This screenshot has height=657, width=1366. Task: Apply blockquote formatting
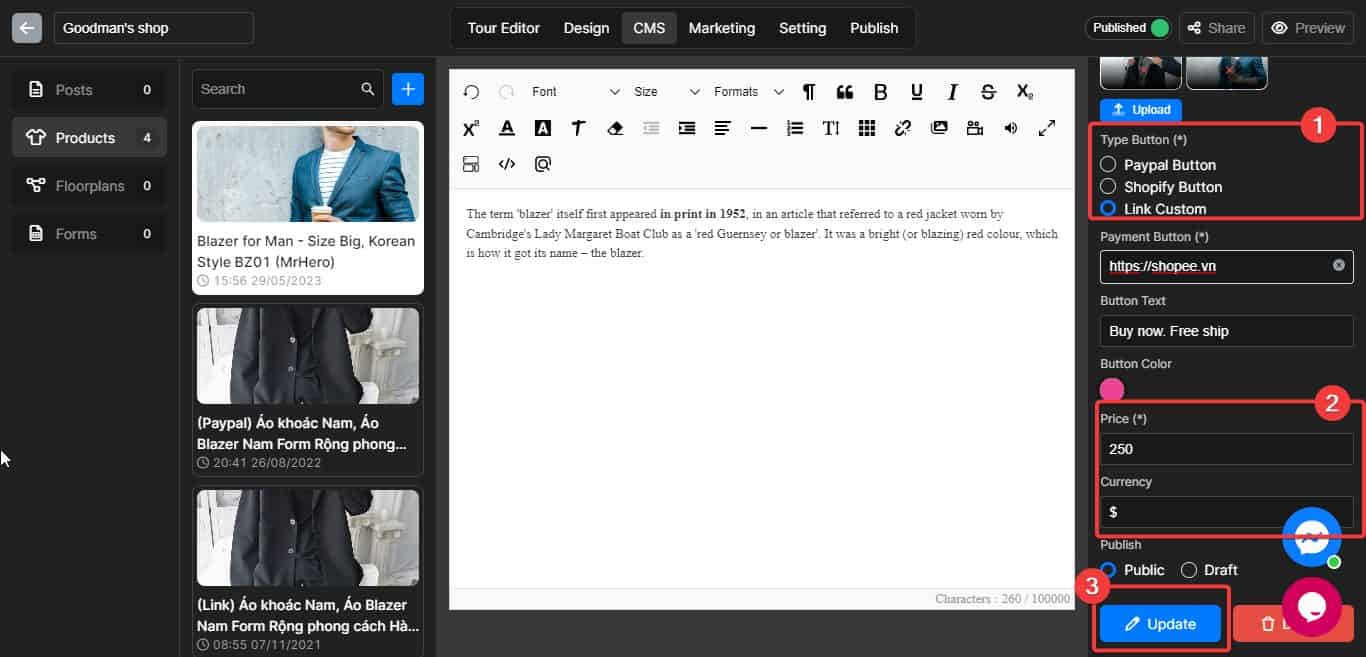845,92
